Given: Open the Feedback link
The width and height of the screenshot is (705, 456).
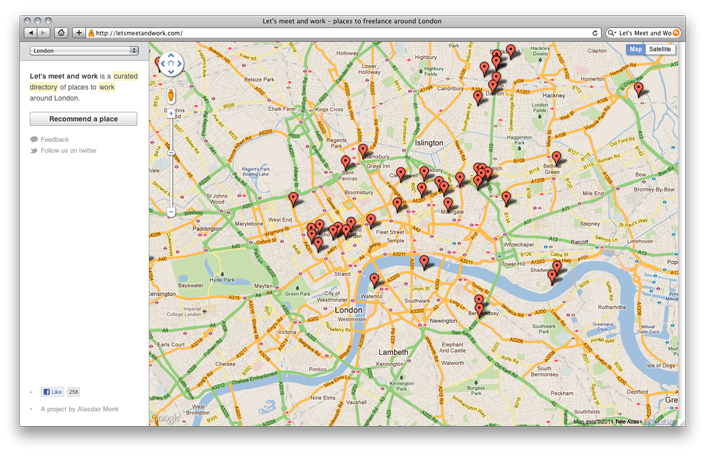Looking at the screenshot, I should point(54,139).
